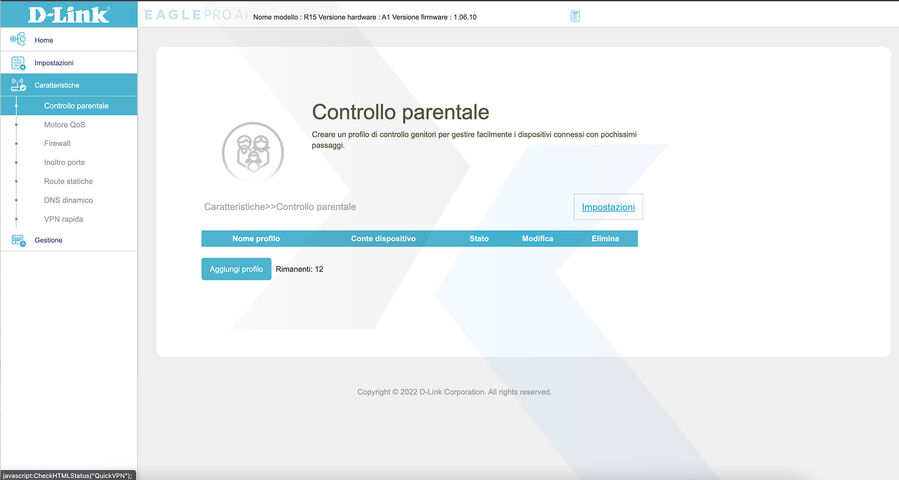Click the parental control family icon
This screenshot has width=899, height=480.
click(252, 152)
